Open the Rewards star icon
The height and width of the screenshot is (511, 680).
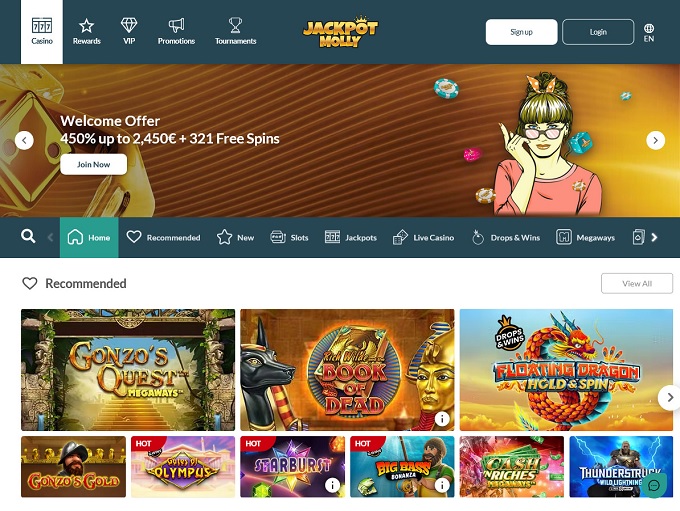coord(86,26)
